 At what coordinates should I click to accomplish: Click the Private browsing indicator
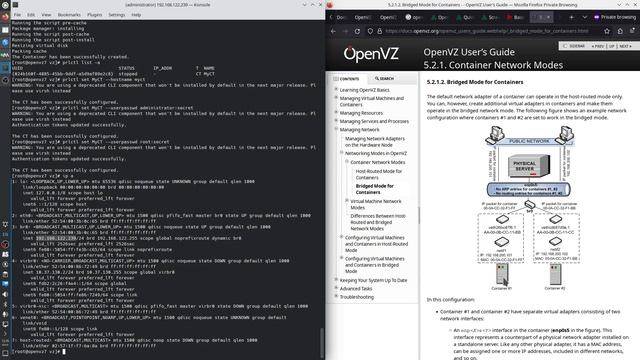coord(615,17)
